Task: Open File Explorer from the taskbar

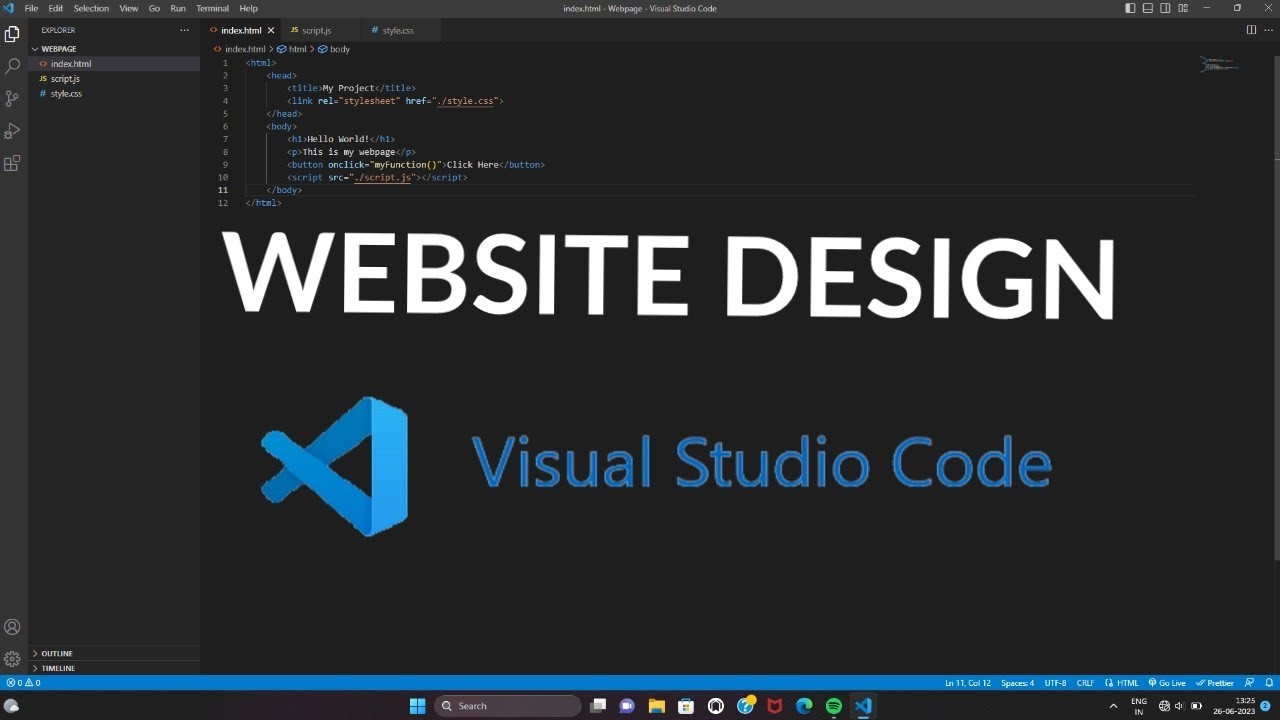Action: click(x=657, y=706)
